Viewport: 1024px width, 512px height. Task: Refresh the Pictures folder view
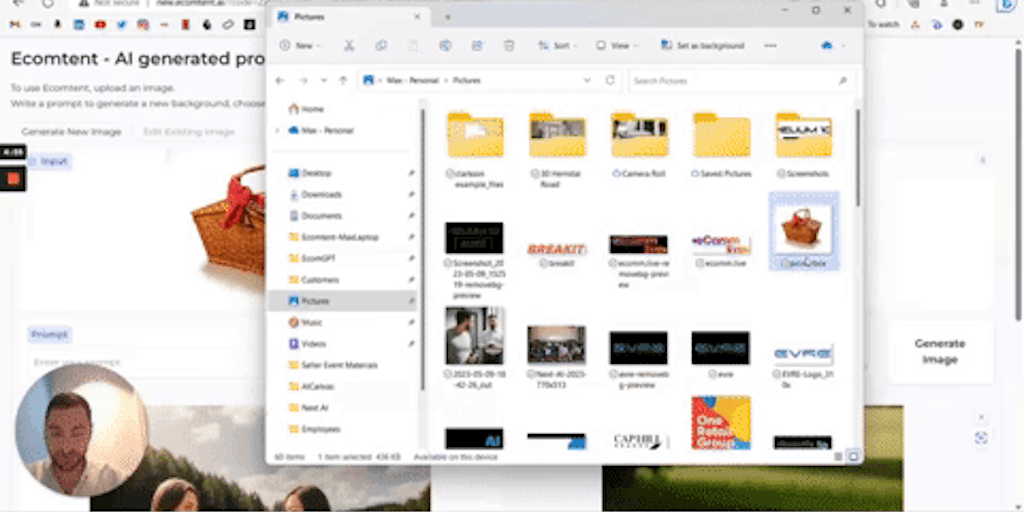[x=610, y=80]
